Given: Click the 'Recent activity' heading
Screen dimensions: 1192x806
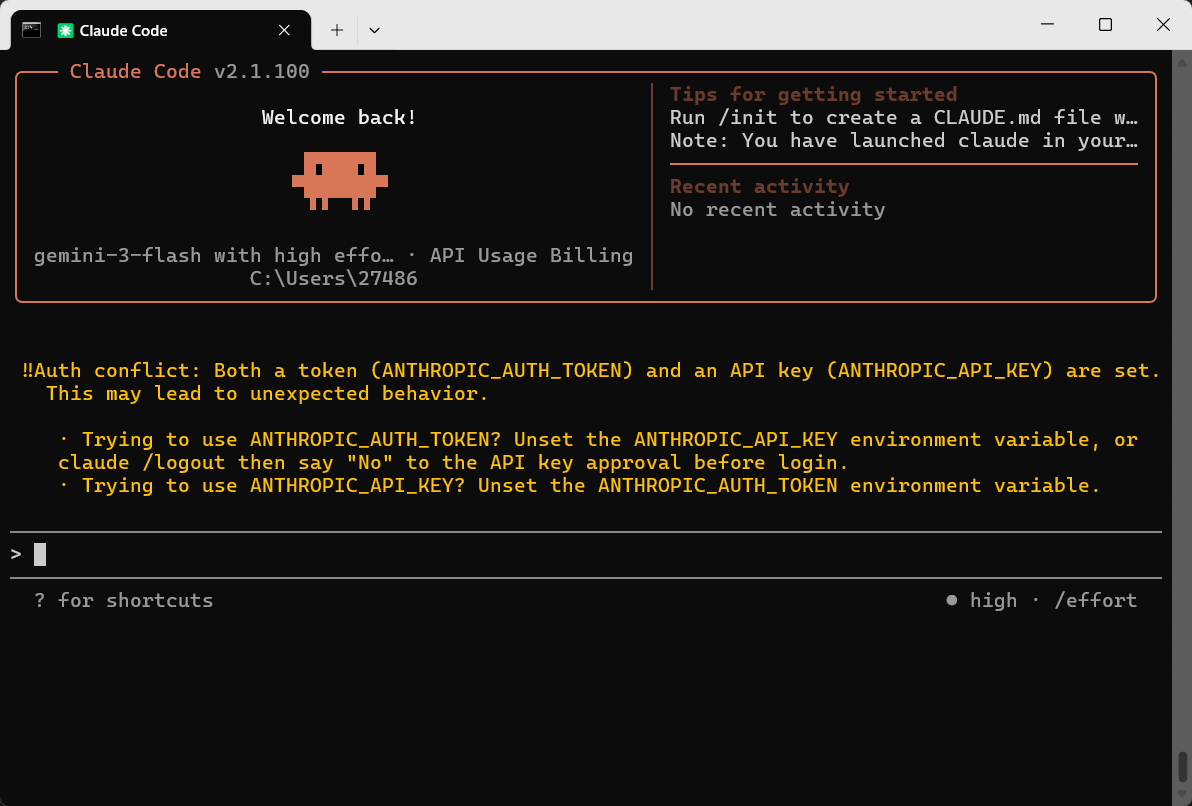Looking at the screenshot, I should [x=759, y=186].
